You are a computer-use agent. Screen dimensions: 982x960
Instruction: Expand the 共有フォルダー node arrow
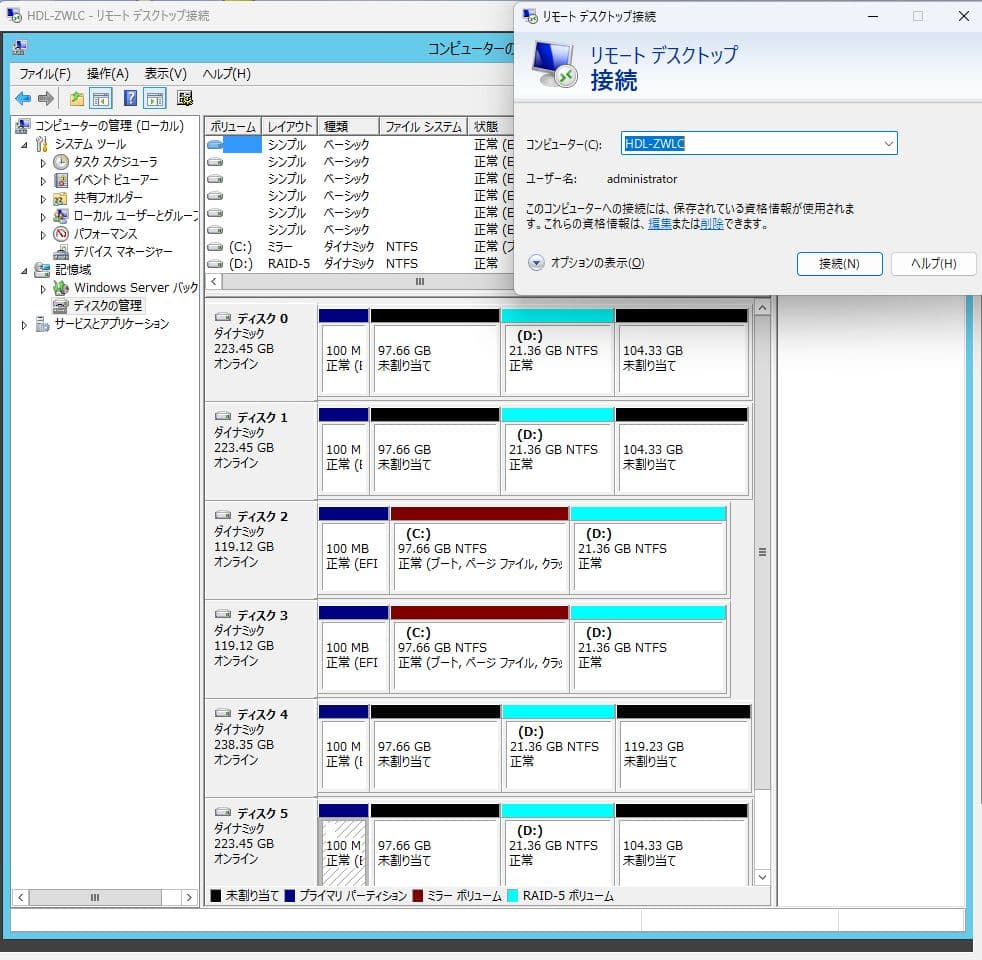(43, 199)
